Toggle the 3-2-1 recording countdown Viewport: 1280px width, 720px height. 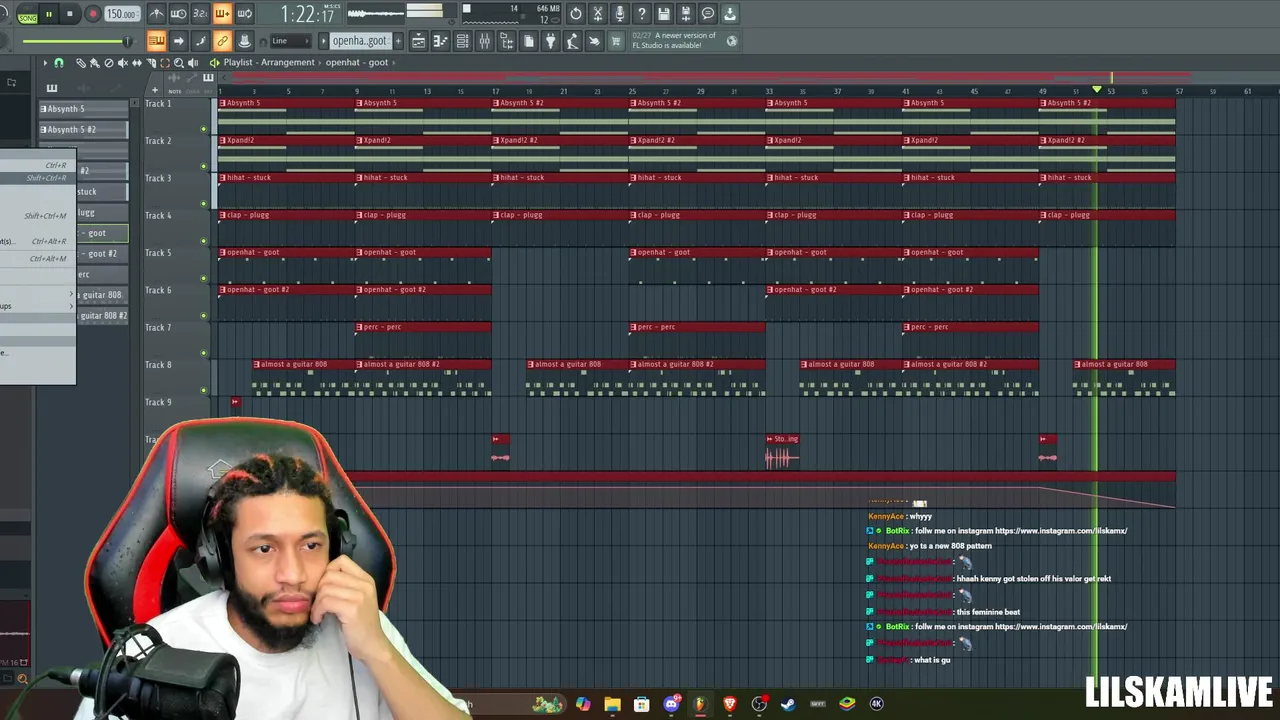pos(200,14)
